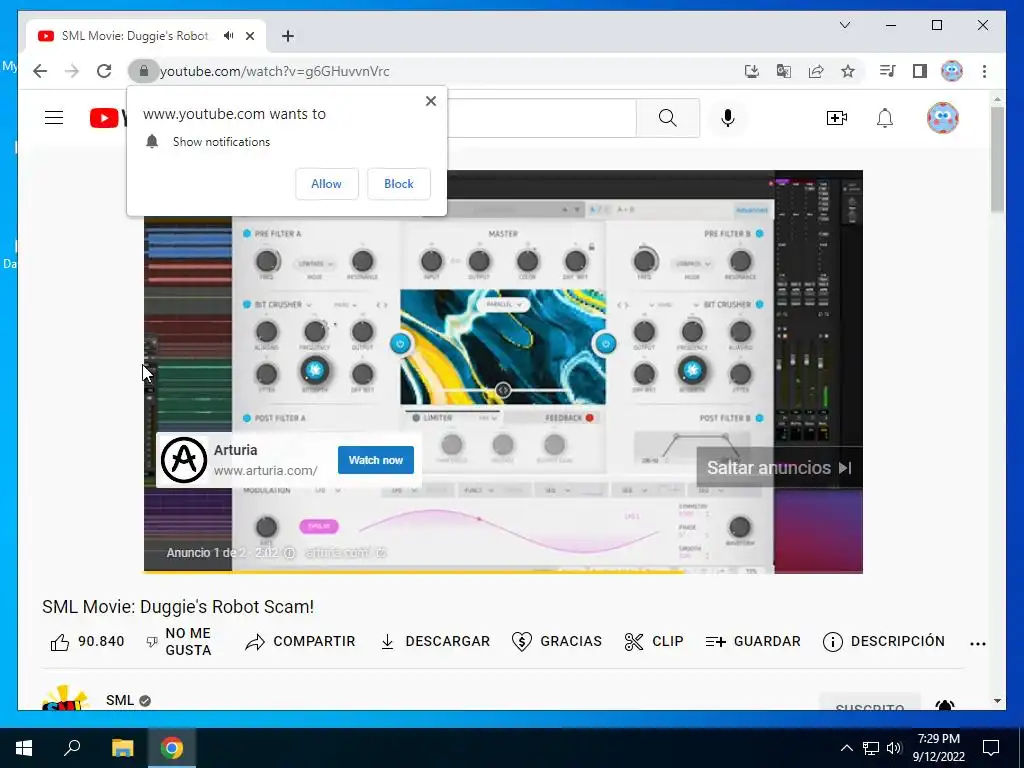Click the site lock icon

click(144, 71)
